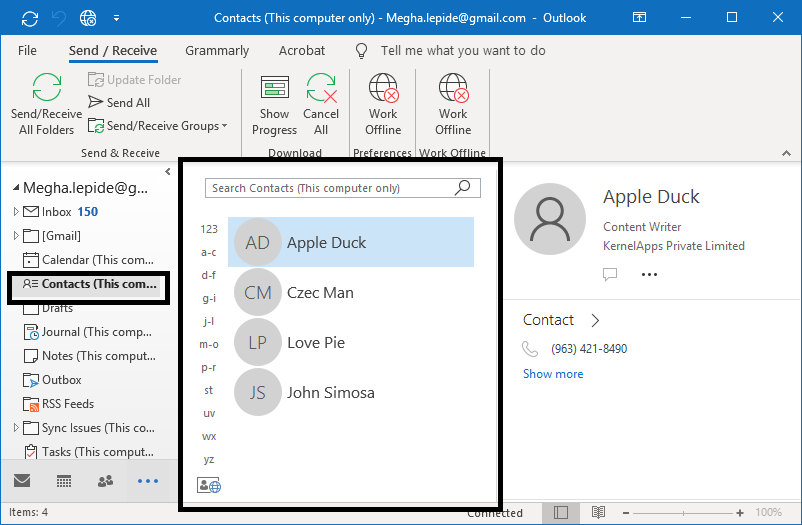Click the Send/Receive All Folders quick access icon
The width and height of the screenshot is (802, 525).
tap(30, 18)
